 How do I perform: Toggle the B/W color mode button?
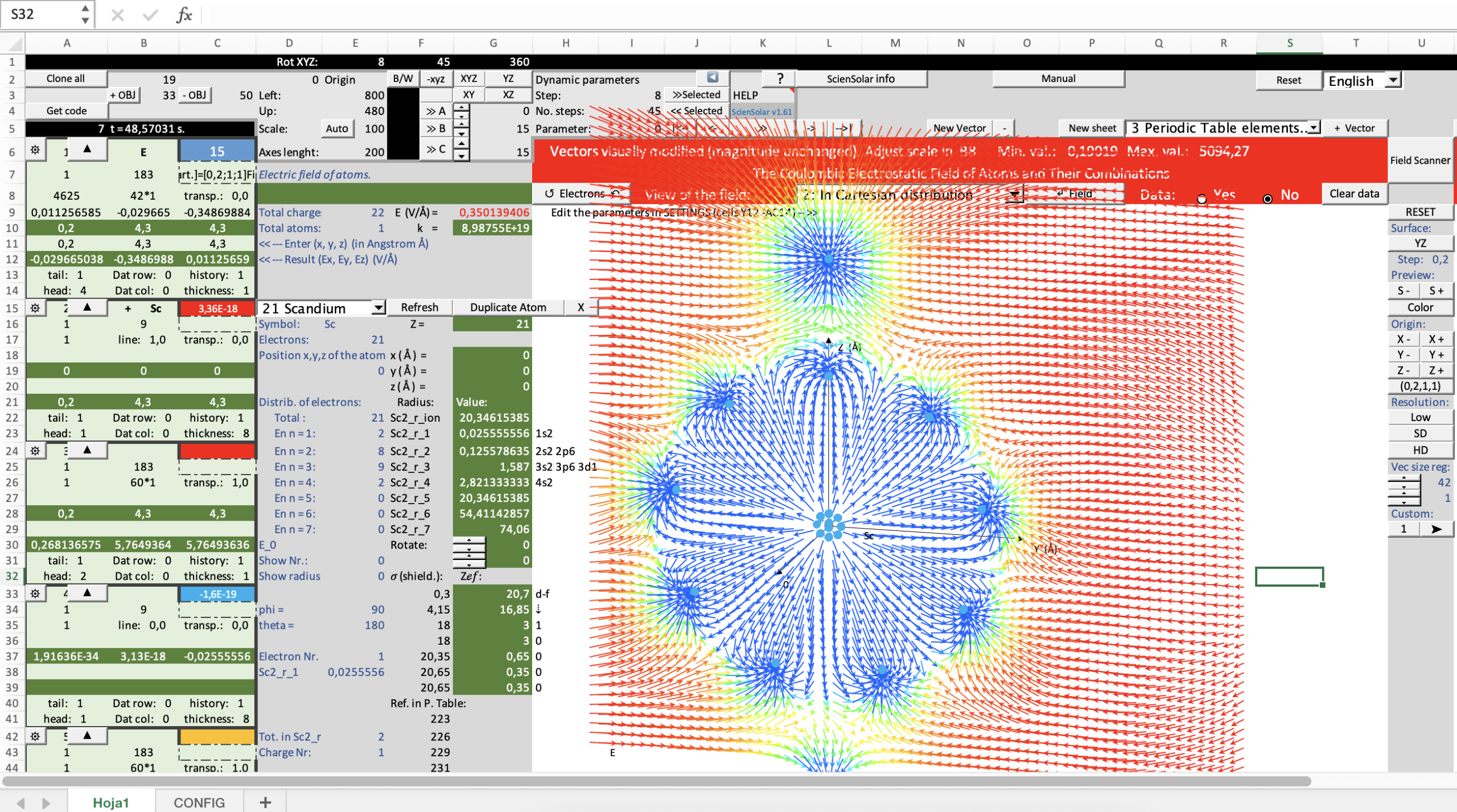(x=403, y=79)
